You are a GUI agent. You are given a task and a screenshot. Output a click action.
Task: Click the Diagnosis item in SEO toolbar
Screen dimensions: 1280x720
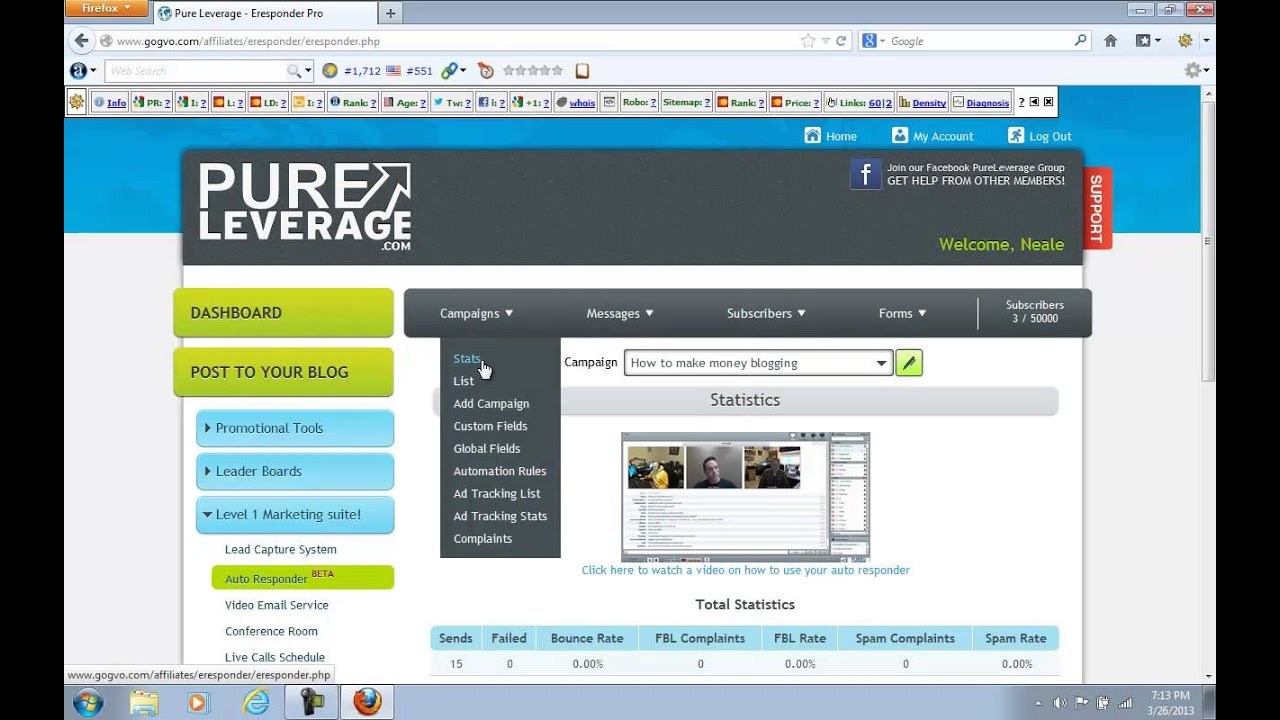(981, 102)
